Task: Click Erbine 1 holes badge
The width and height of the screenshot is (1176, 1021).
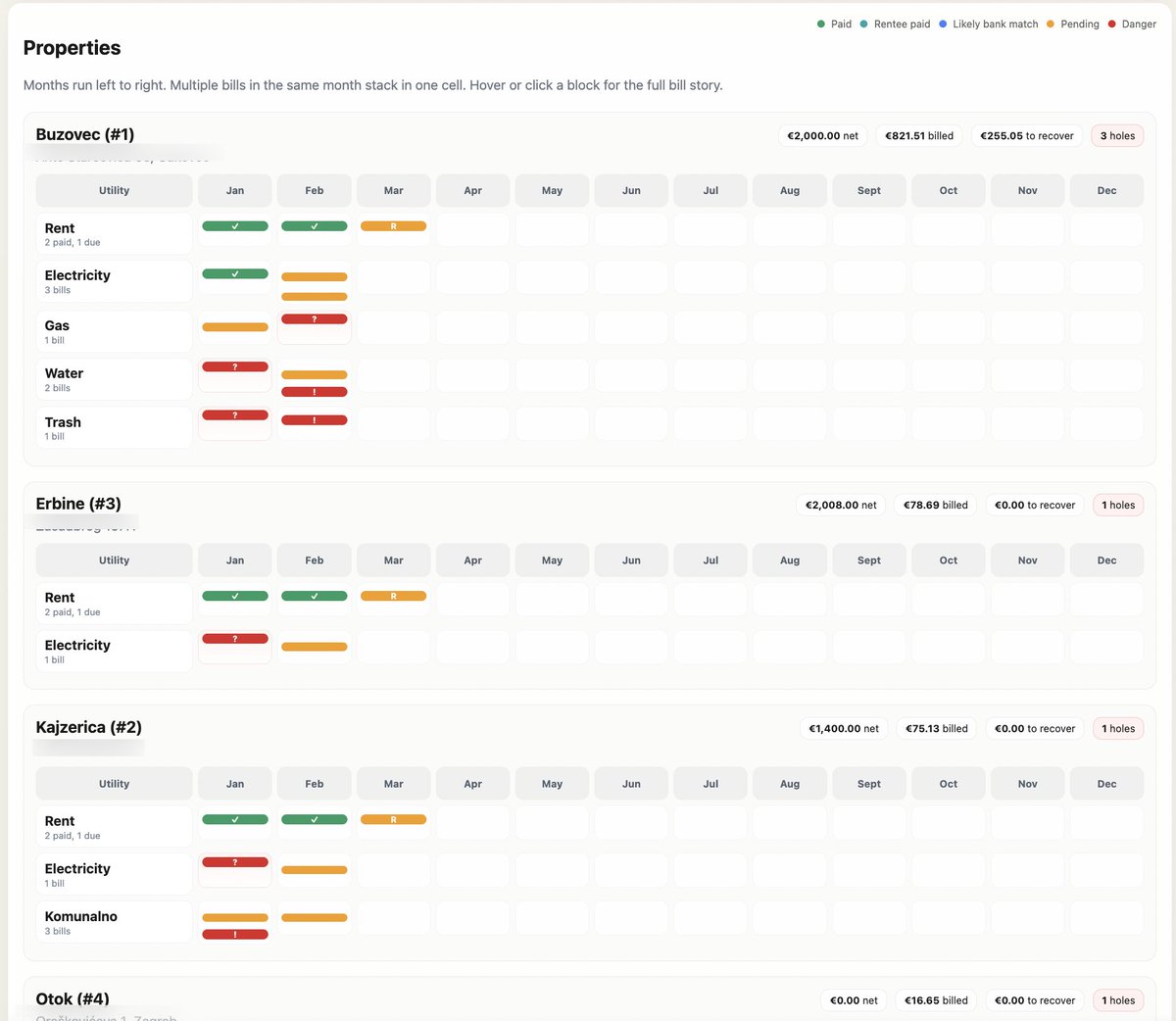Action: point(1118,506)
